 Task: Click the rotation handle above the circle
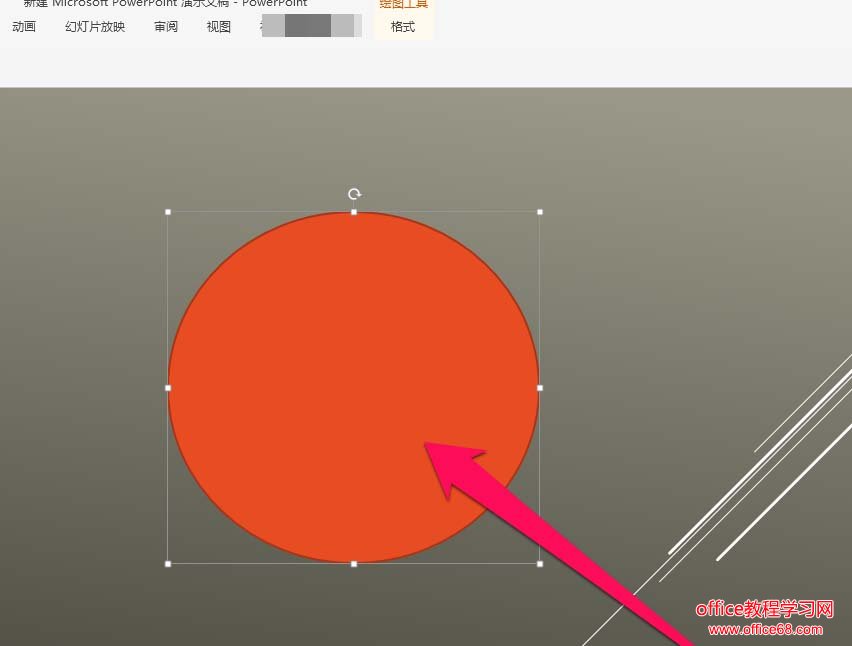pos(354,194)
